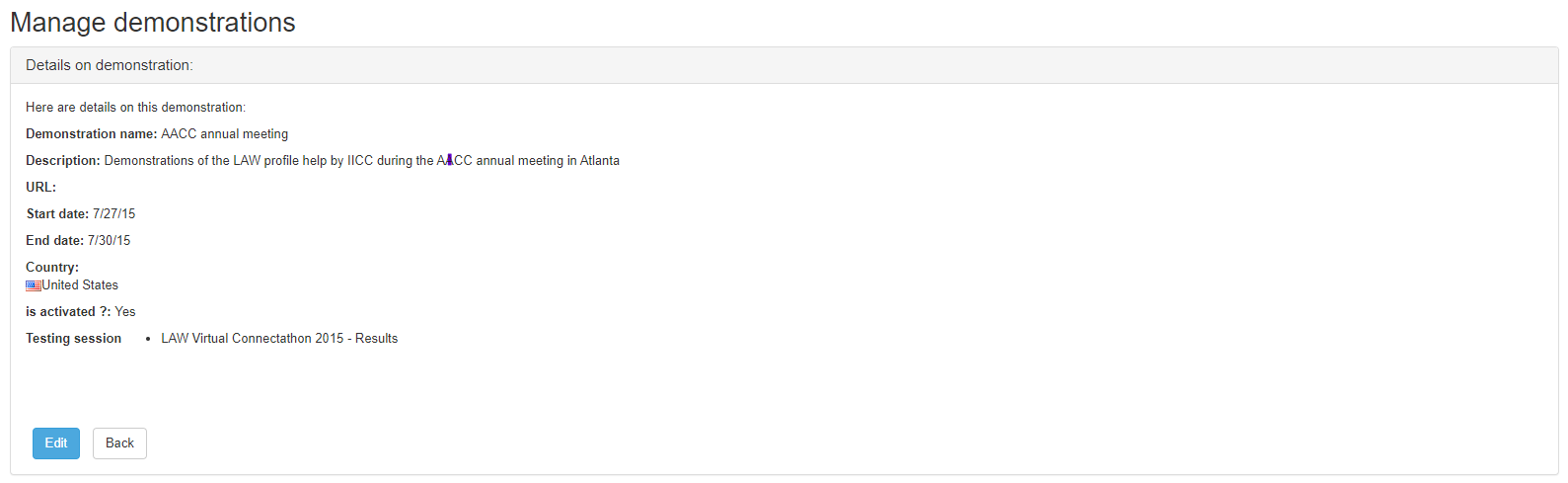Click the description text about LAW profile
Image resolution: width=1568 pixels, height=483 pixels.
tap(361, 161)
